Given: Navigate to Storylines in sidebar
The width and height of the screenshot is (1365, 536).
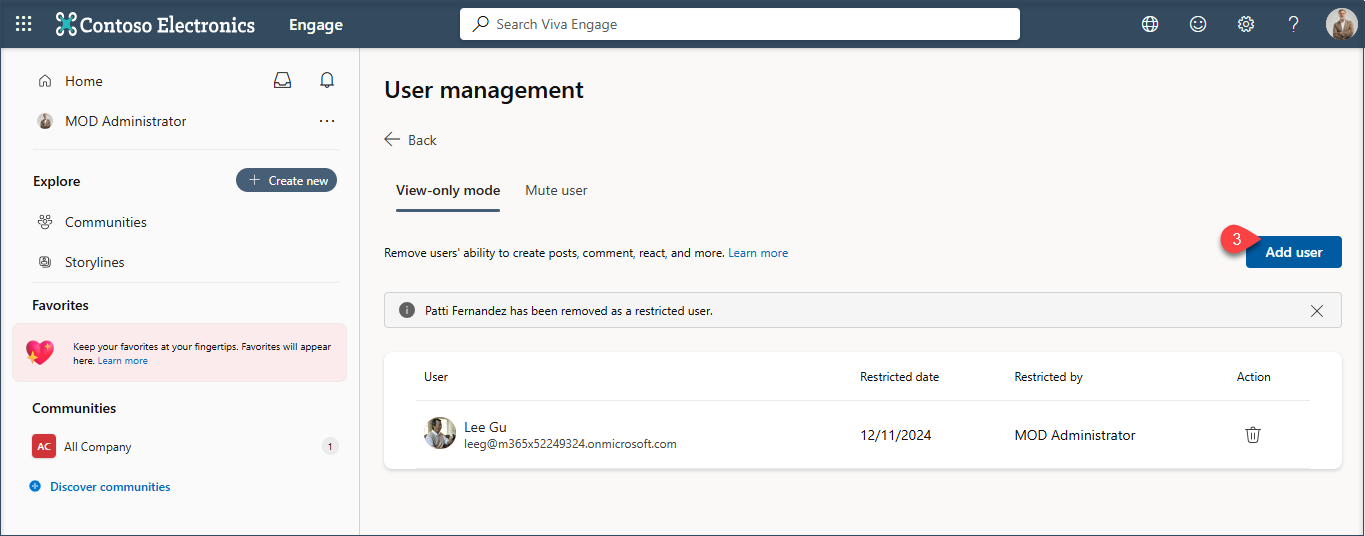Looking at the screenshot, I should (94, 262).
